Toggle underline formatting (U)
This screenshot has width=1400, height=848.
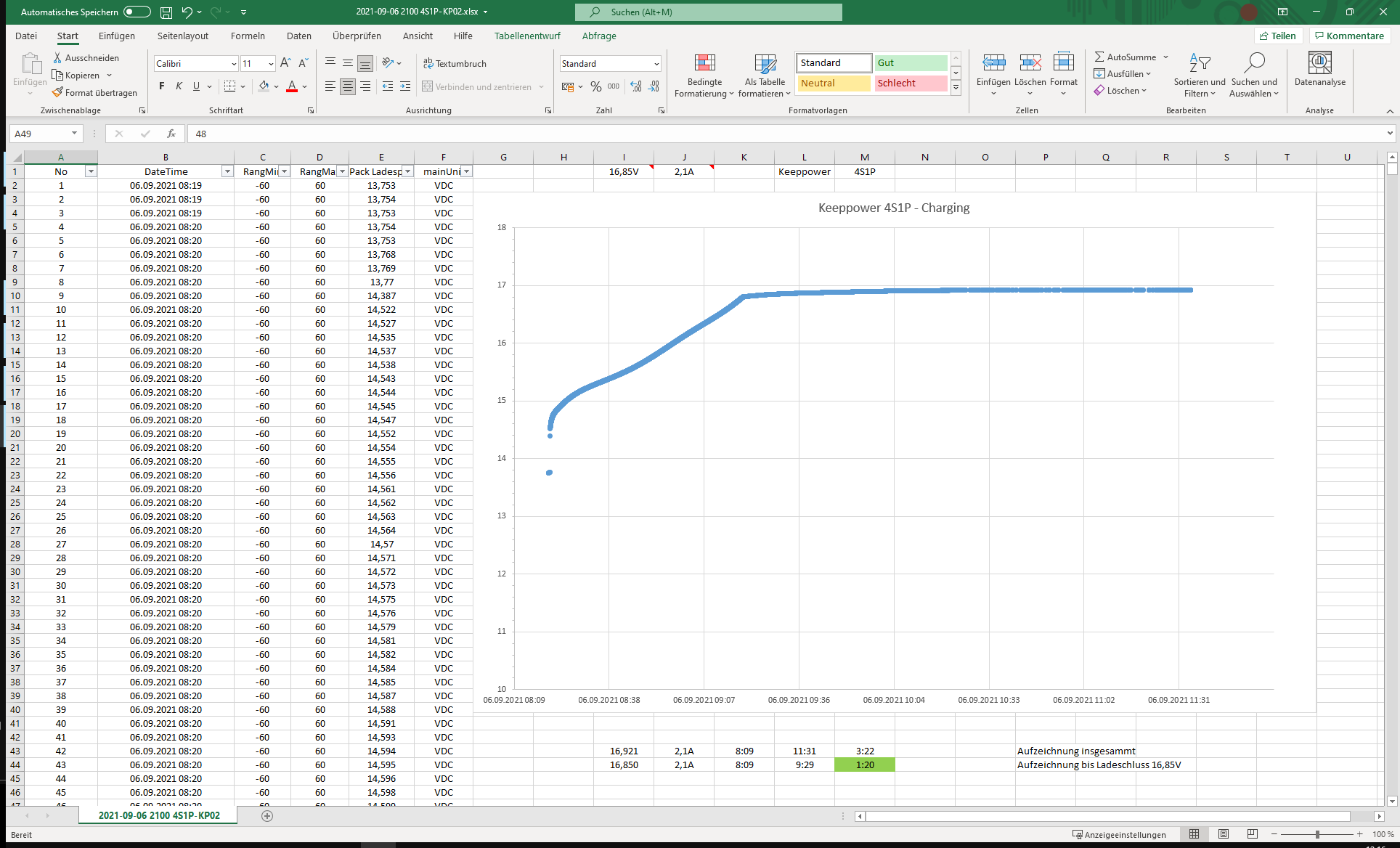[196, 86]
